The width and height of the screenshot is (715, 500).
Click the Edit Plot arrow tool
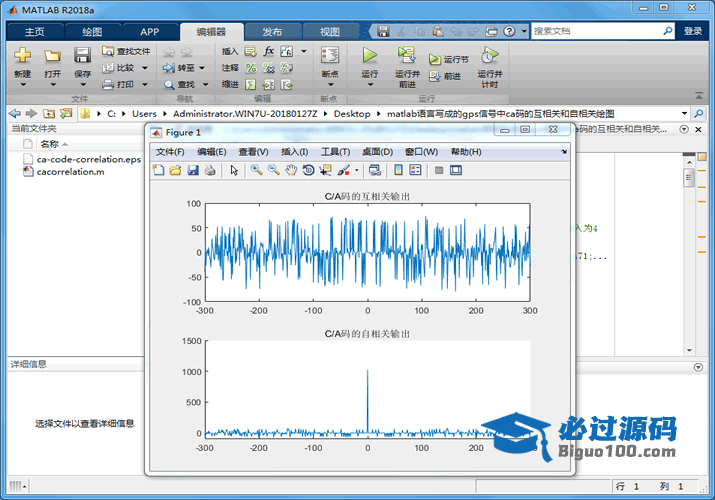point(234,170)
